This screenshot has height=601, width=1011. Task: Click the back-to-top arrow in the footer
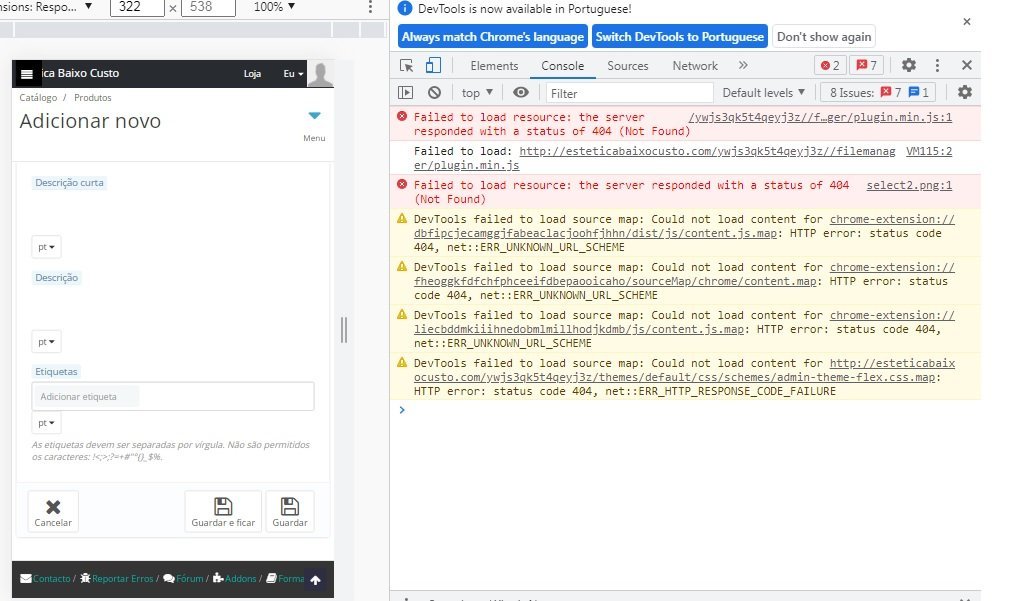[x=315, y=580]
